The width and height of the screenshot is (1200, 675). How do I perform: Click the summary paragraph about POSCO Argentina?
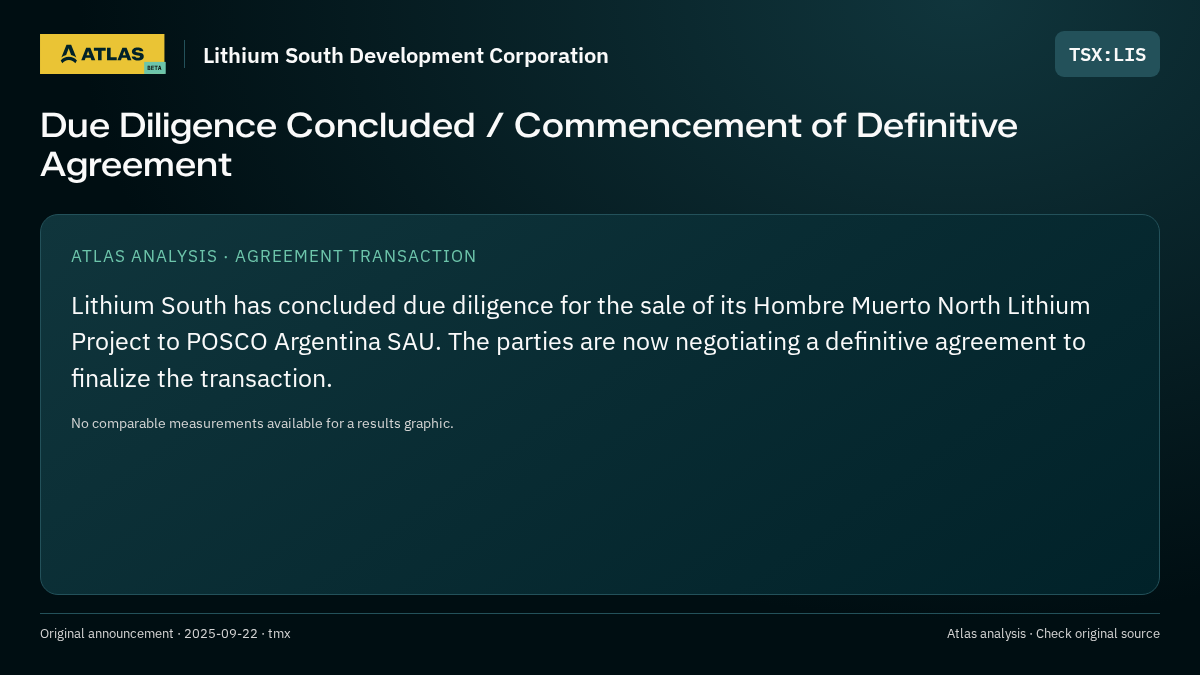coord(581,342)
